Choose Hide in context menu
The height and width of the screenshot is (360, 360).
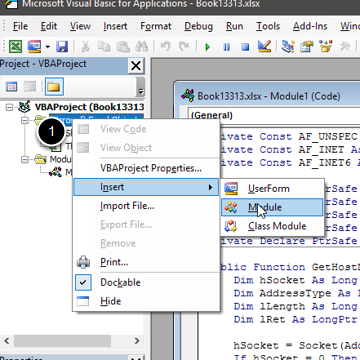146,301
